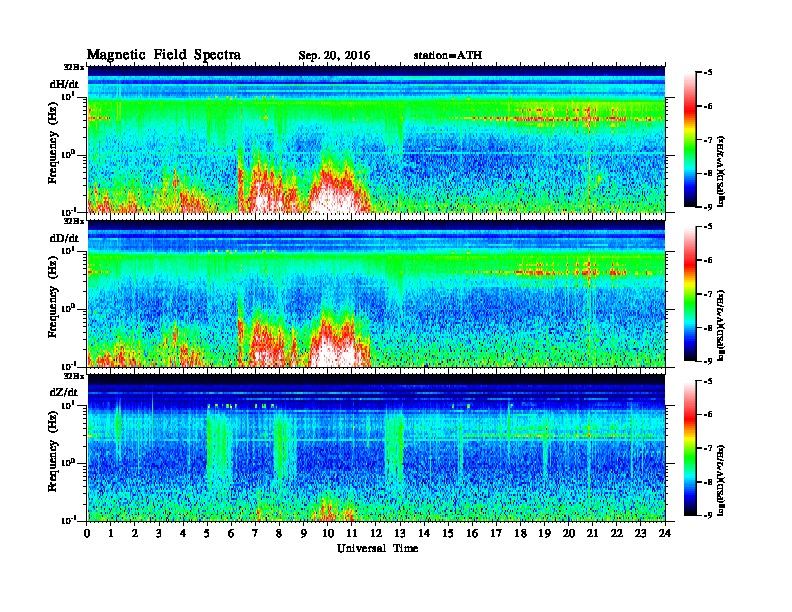Select the "dD/dt" panel label
Screen dimensions: 792x612
pos(64,238)
